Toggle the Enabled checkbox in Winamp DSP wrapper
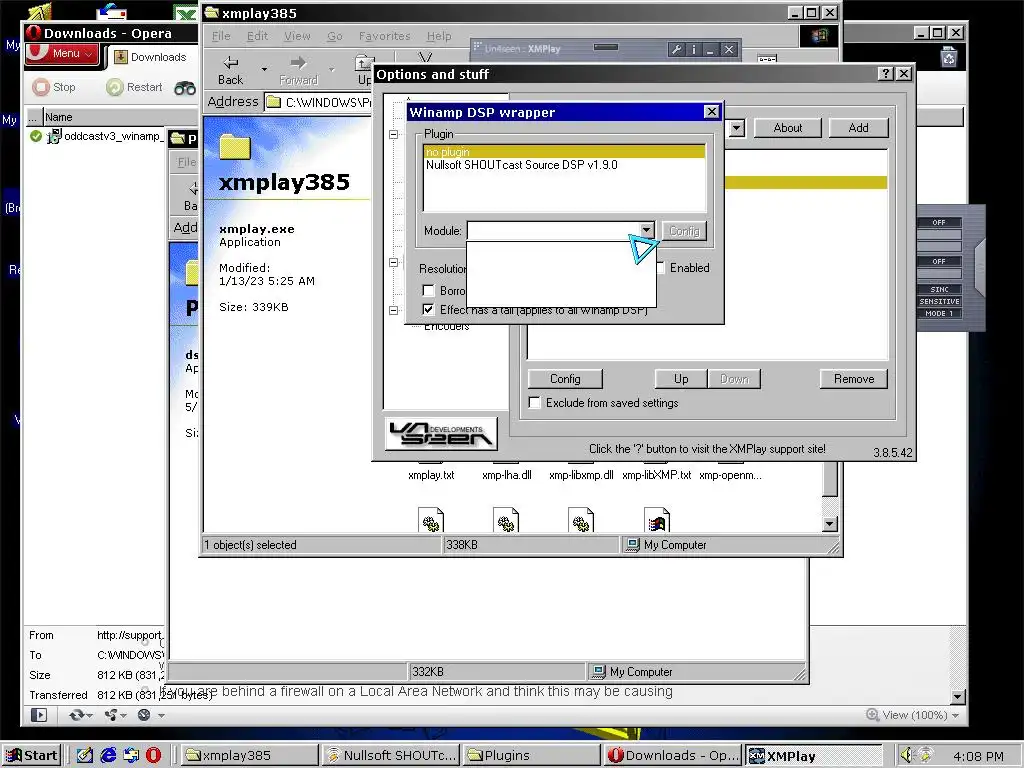The image size is (1024, 768). (x=661, y=268)
